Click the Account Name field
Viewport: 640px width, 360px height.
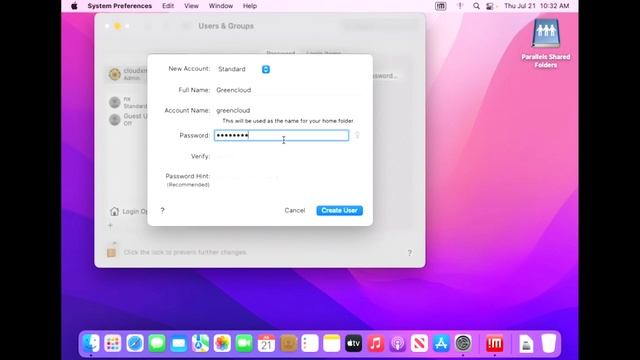click(x=288, y=110)
